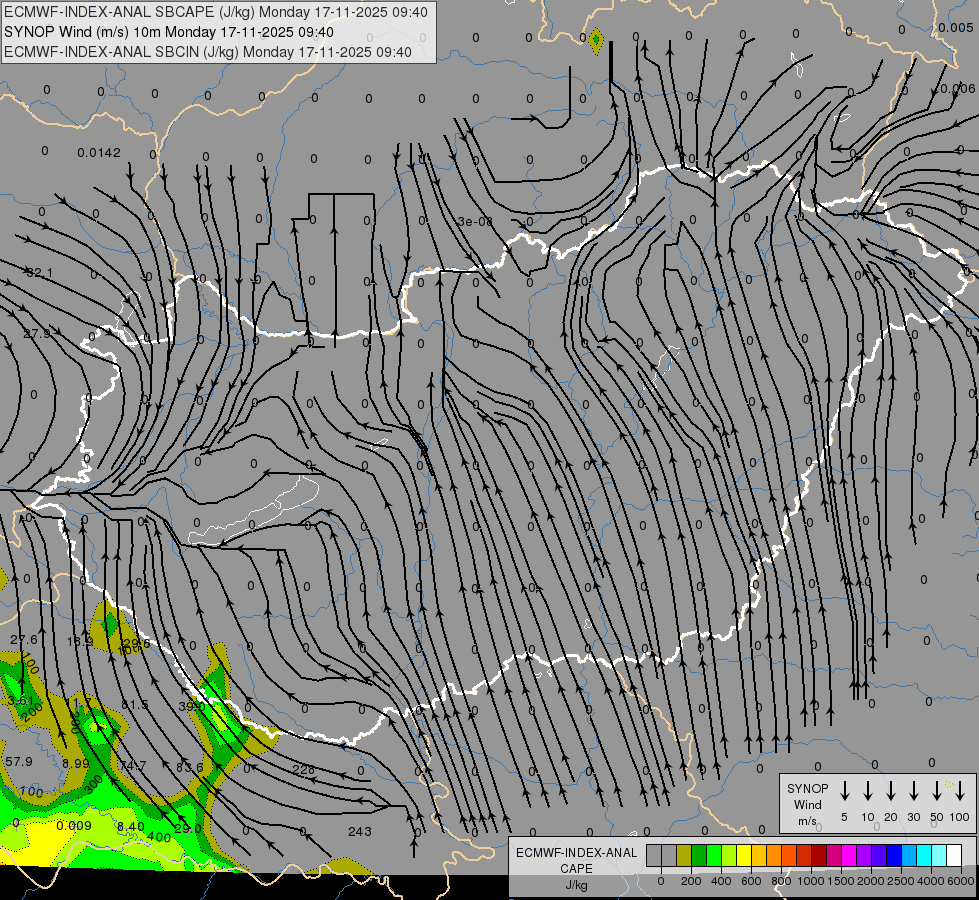Click the 228 value on the map
979x900 pixels.
(x=303, y=769)
